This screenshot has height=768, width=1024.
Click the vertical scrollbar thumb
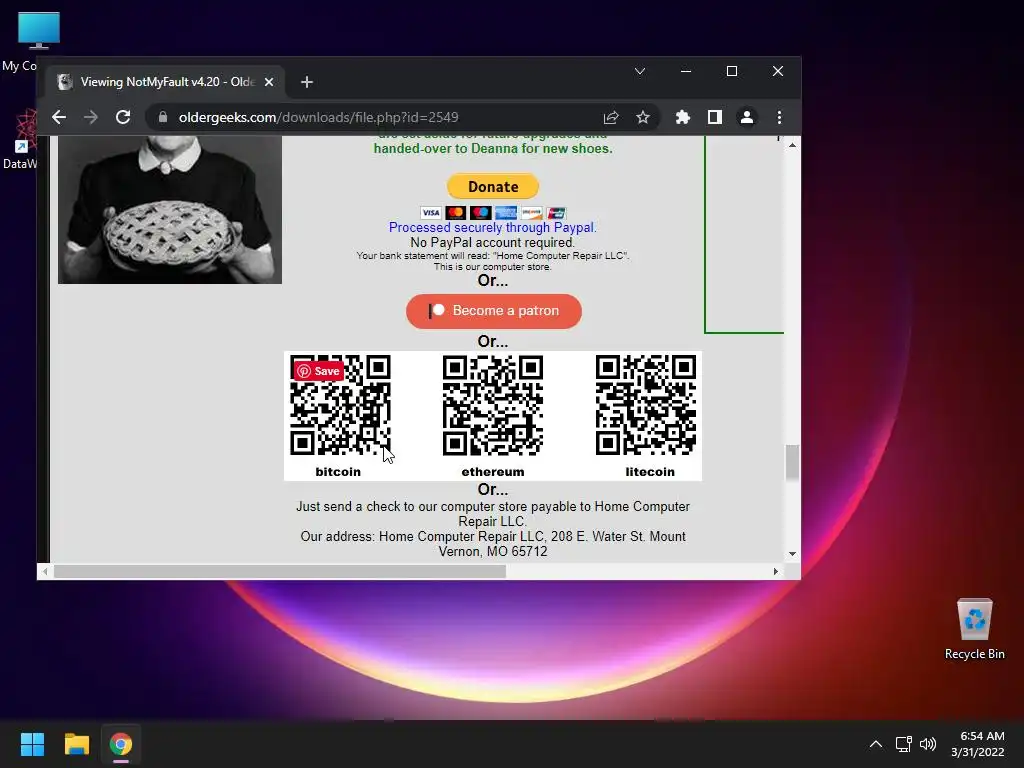point(792,462)
